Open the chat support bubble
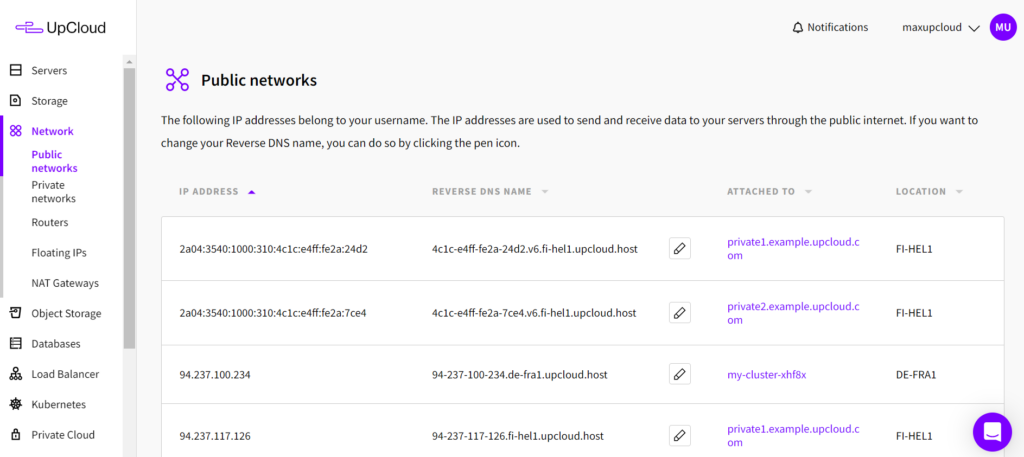The width and height of the screenshot is (1024, 457). 992,431
